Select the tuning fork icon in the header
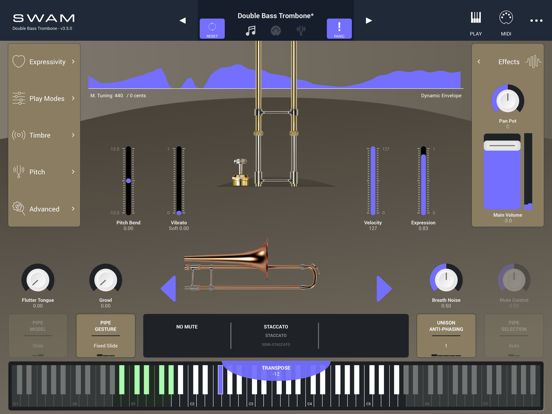 [301, 31]
